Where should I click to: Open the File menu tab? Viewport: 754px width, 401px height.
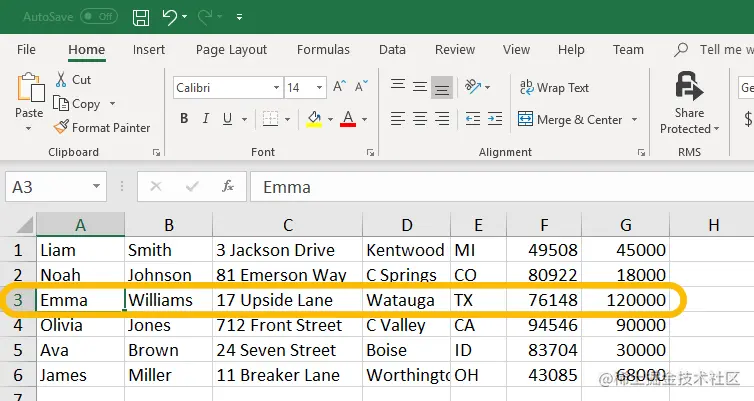26,50
